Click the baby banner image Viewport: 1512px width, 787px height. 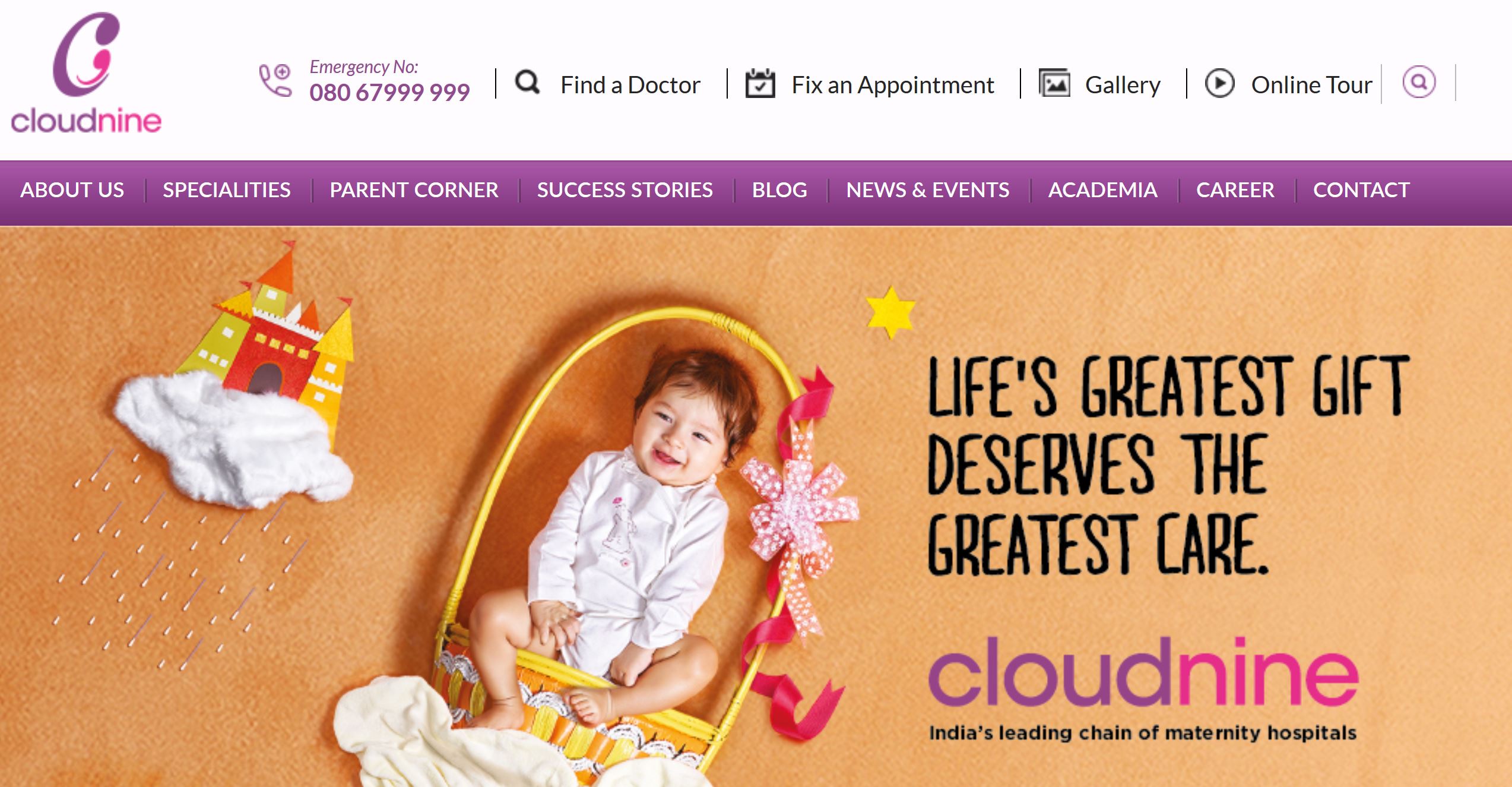[756, 507]
